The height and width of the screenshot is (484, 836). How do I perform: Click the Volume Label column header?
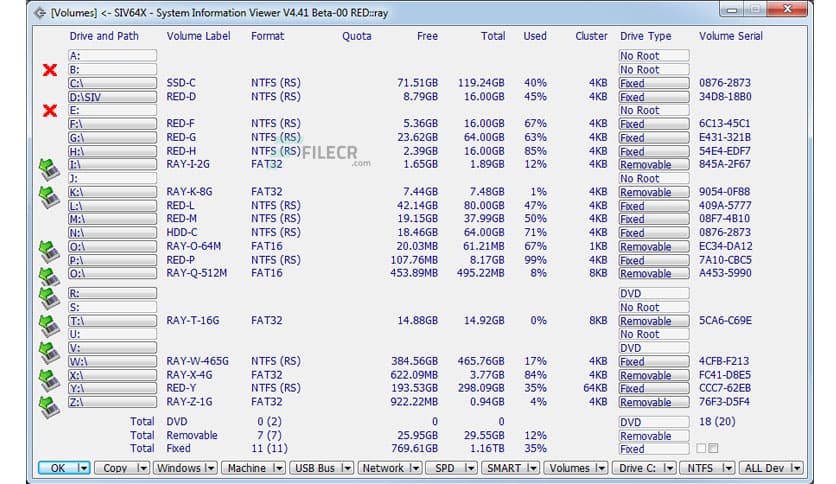pyautogui.click(x=198, y=36)
